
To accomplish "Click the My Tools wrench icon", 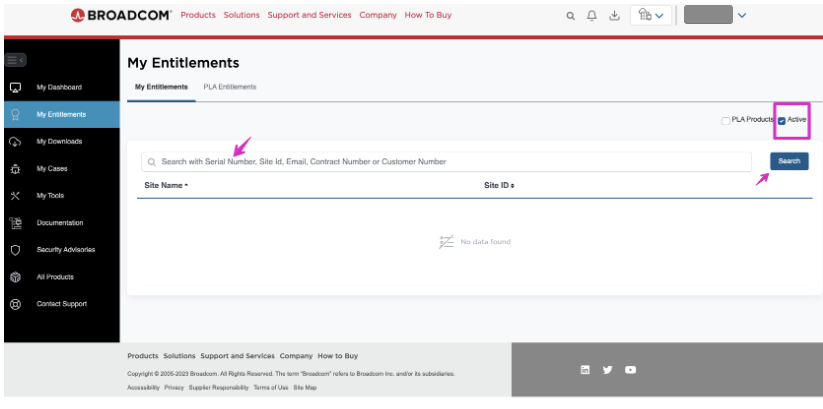I will [15, 196].
